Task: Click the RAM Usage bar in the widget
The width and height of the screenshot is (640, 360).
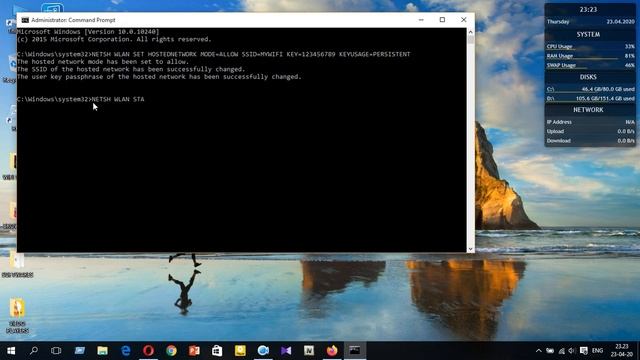Action: pos(590,56)
